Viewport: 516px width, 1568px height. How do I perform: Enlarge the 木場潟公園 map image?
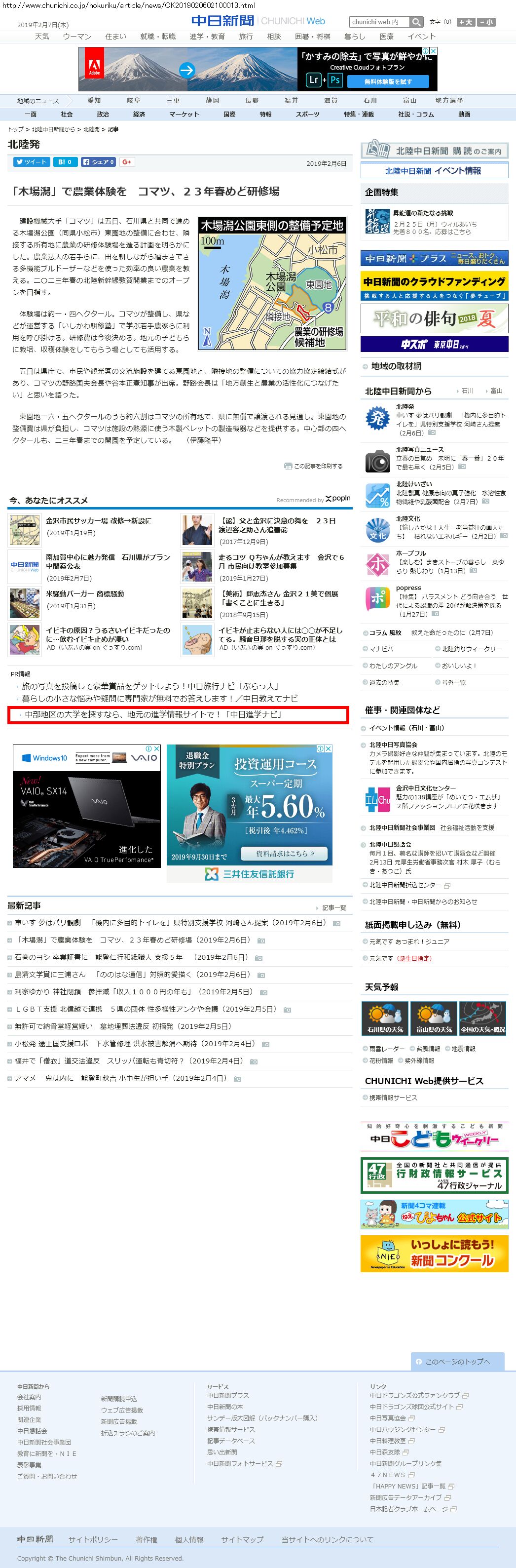pos(272,284)
